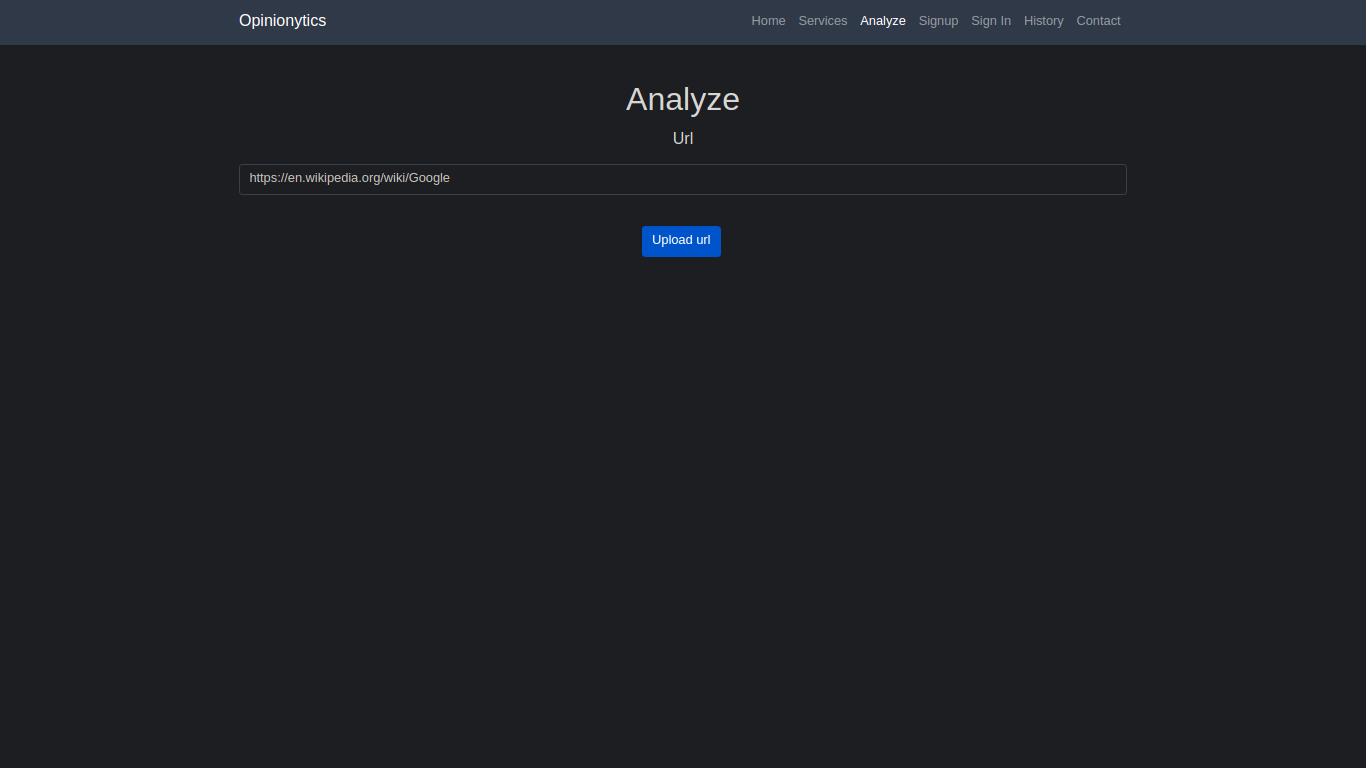
Task: Open the Signup nav link
Action: point(938,21)
